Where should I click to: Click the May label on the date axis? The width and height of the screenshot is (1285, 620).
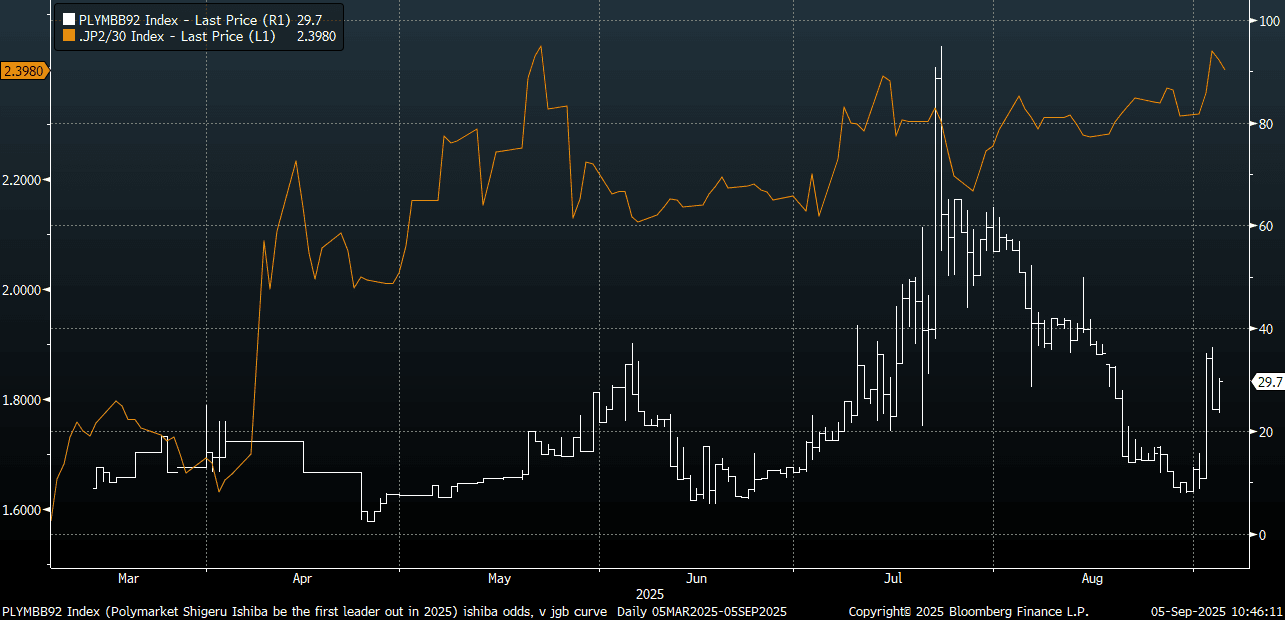point(499,578)
